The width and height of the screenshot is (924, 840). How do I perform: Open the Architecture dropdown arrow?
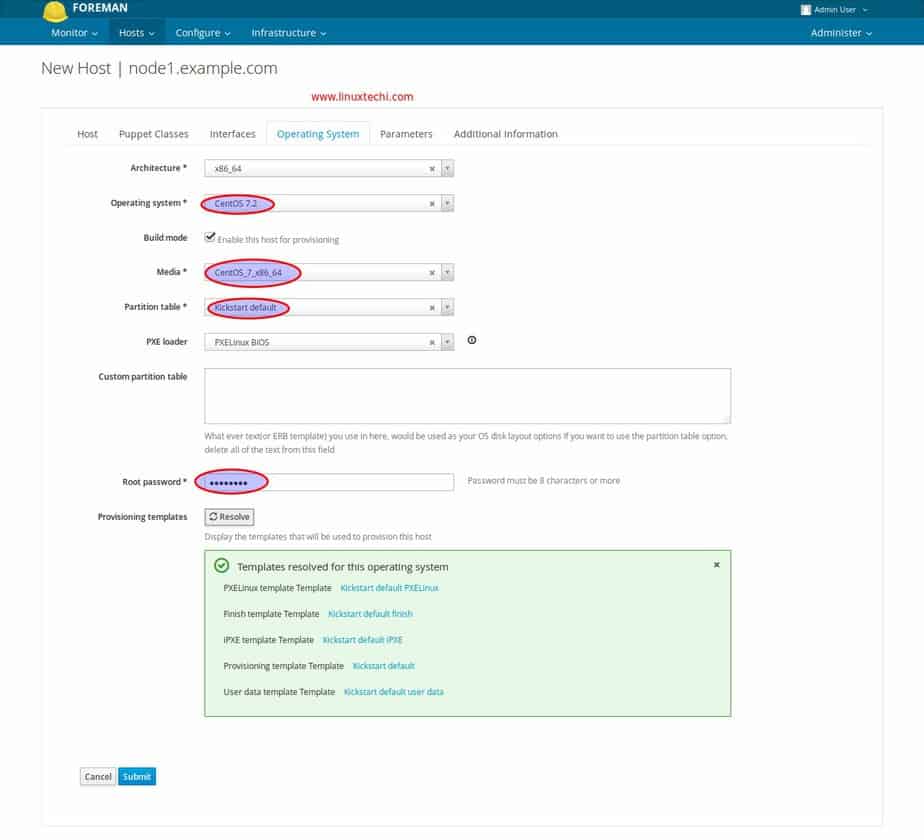pyautogui.click(x=447, y=169)
